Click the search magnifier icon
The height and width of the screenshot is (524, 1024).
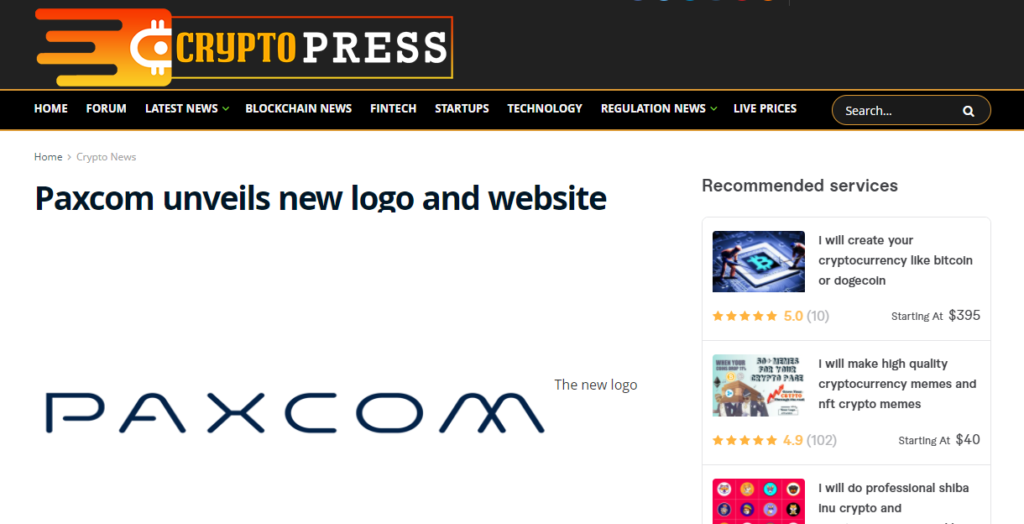pyautogui.click(x=968, y=111)
